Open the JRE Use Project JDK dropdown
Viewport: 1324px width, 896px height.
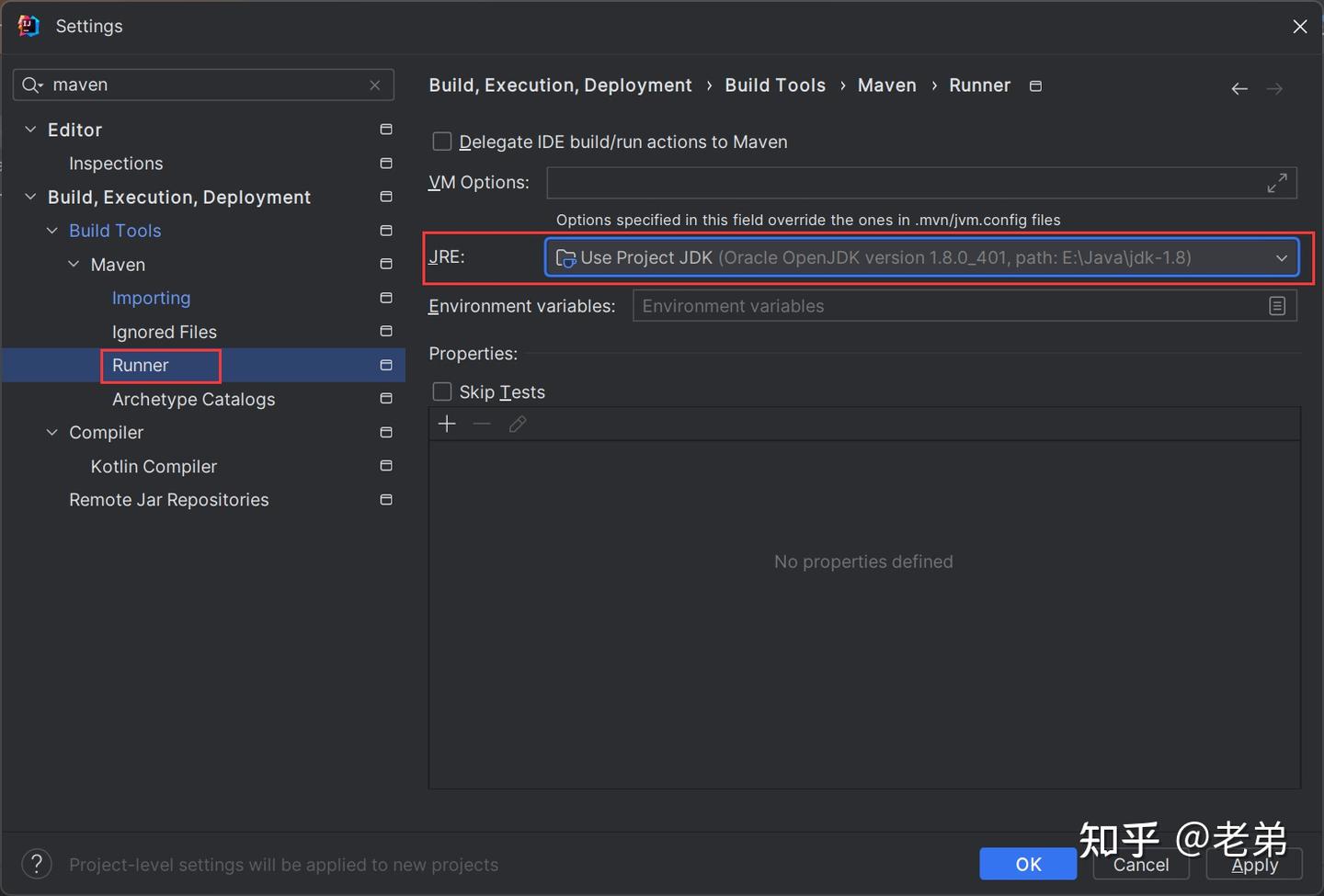(x=921, y=258)
